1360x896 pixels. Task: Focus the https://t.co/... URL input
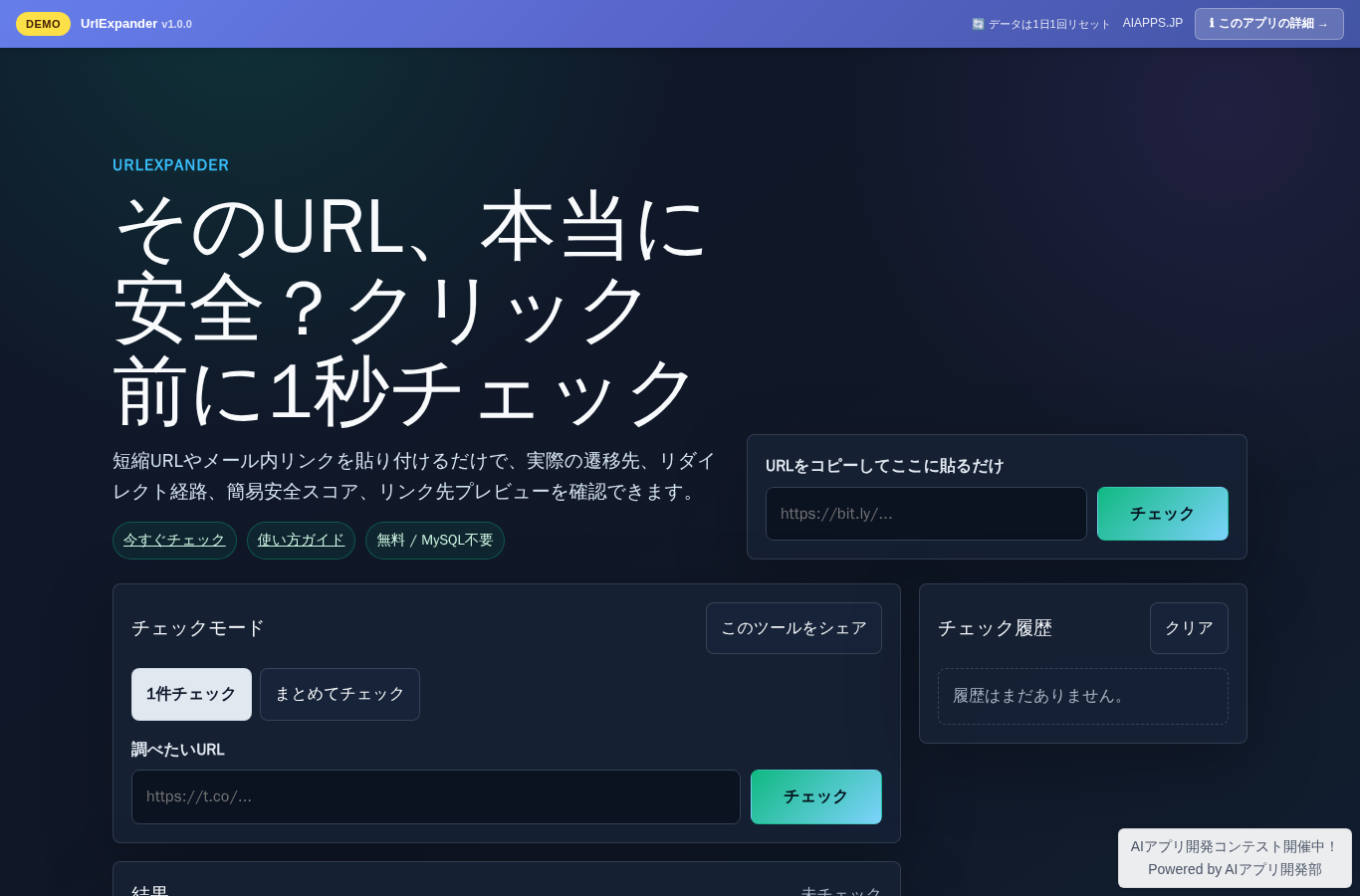click(x=436, y=796)
